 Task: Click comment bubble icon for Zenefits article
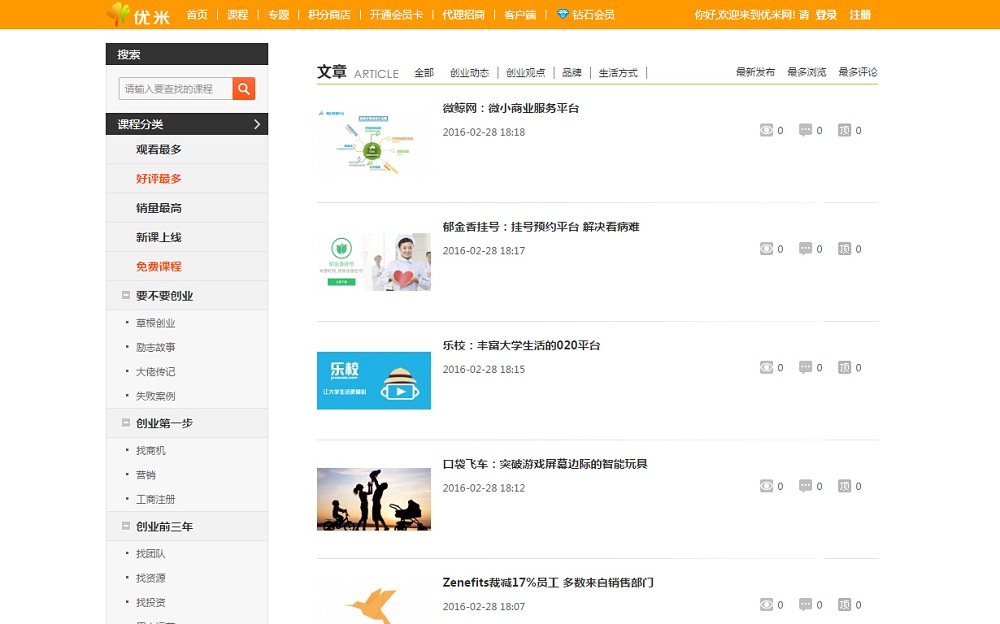click(x=805, y=605)
